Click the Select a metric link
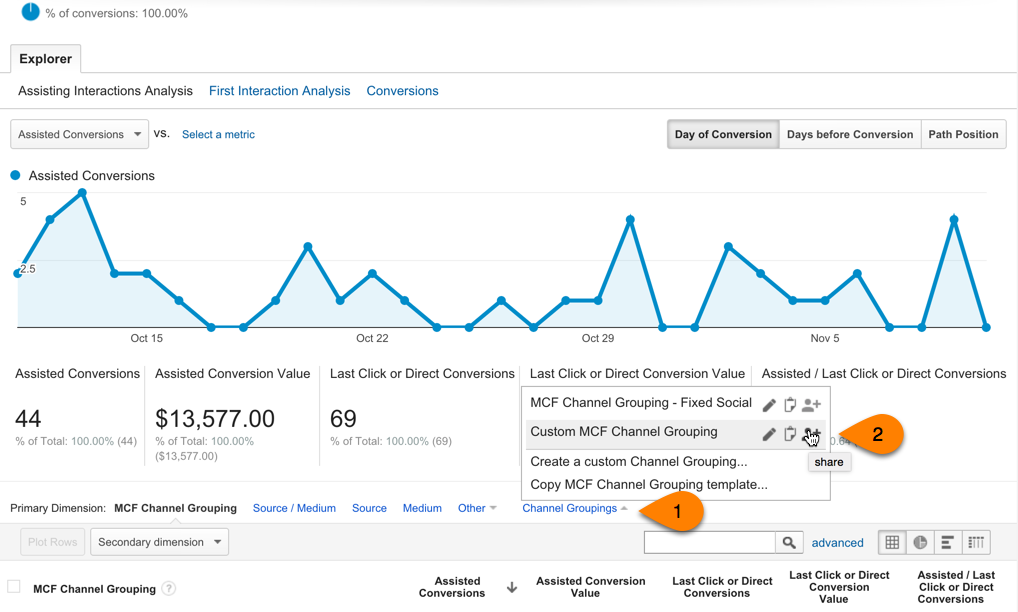Image resolution: width=1018 pixels, height=612 pixels. (218, 134)
